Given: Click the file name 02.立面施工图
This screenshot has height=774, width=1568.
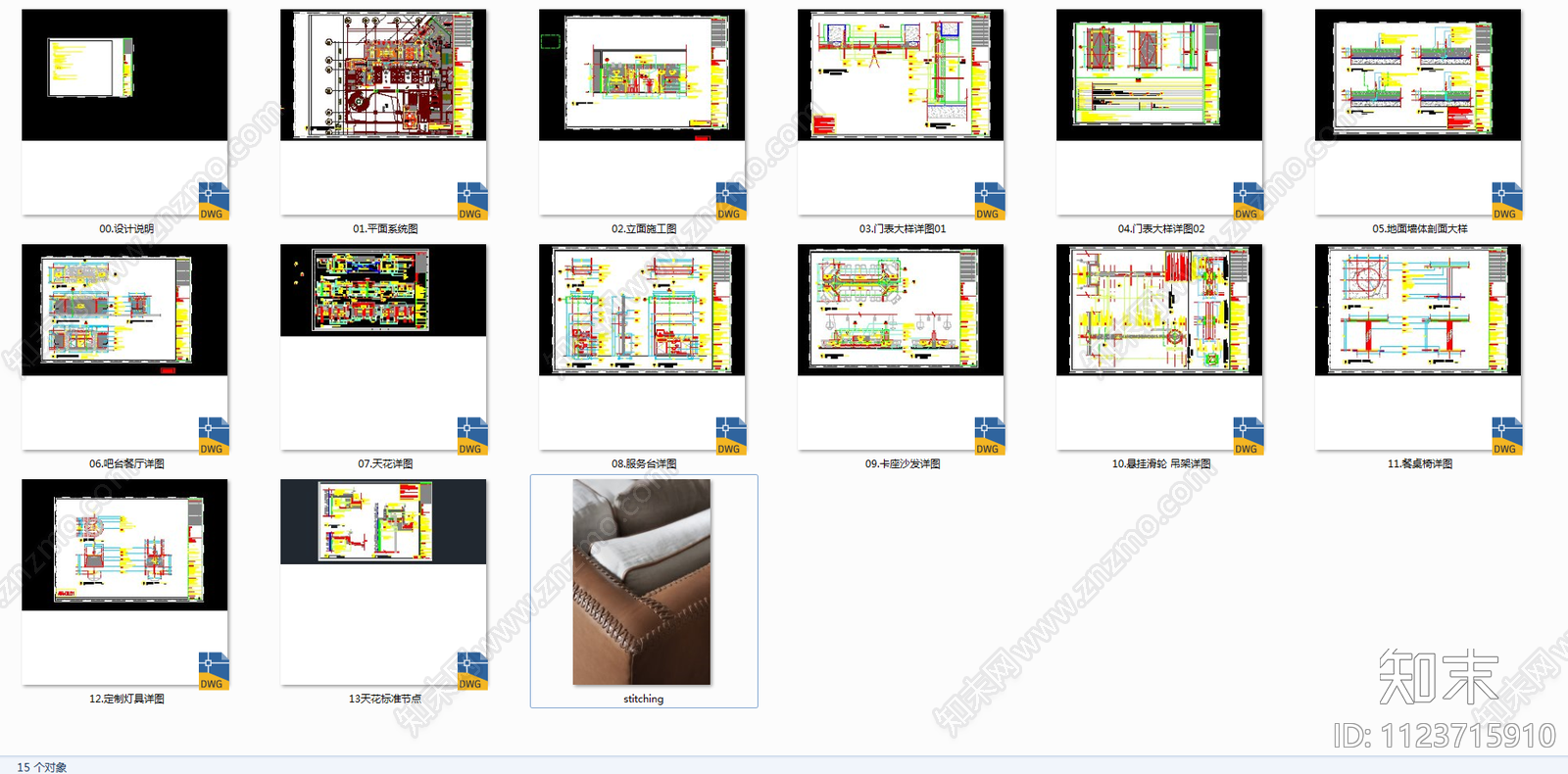Looking at the screenshot, I should pos(644,229).
